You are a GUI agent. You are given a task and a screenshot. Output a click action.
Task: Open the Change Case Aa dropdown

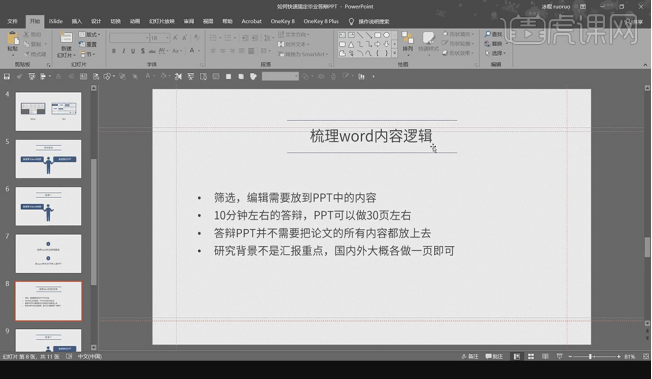click(177, 51)
